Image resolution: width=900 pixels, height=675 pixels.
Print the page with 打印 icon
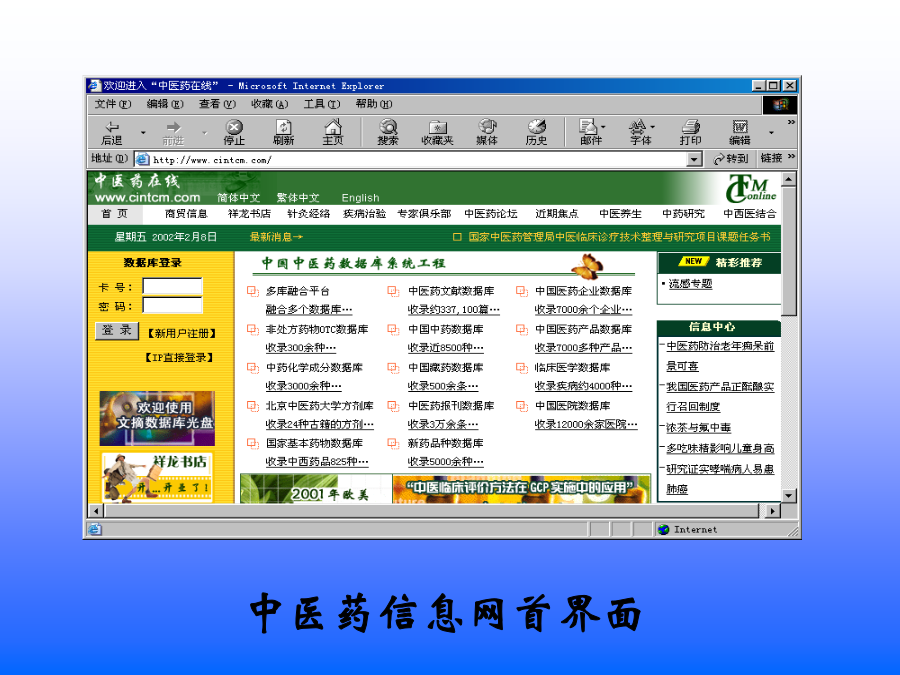click(x=690, y=133)
